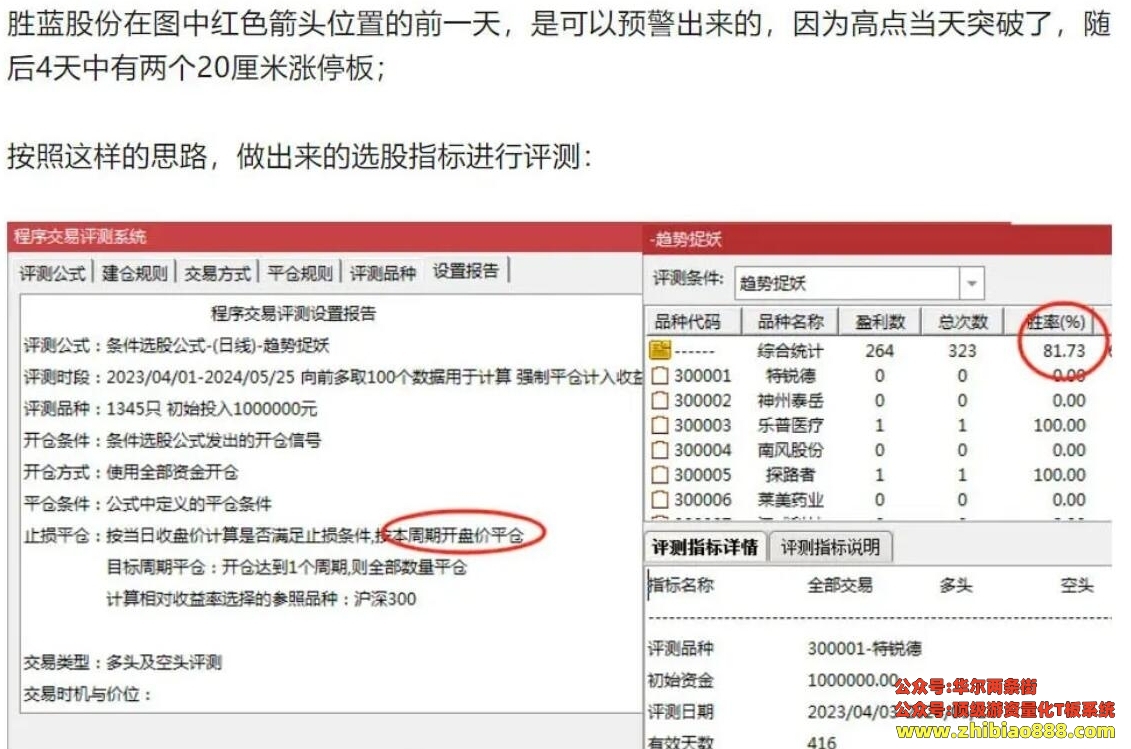1131x749 pixels.
Task: Select stock name 南风股份 in list
Action: 791,450
